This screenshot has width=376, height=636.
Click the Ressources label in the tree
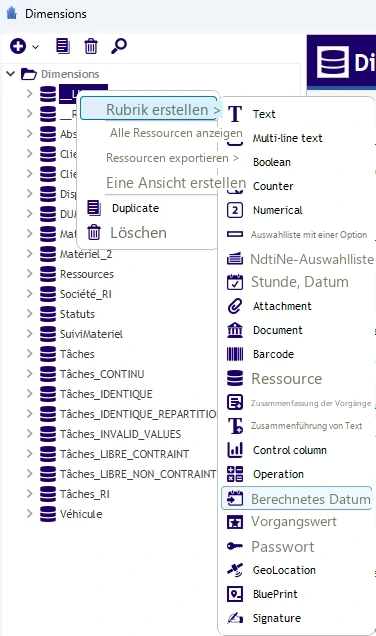click(87, 274)
